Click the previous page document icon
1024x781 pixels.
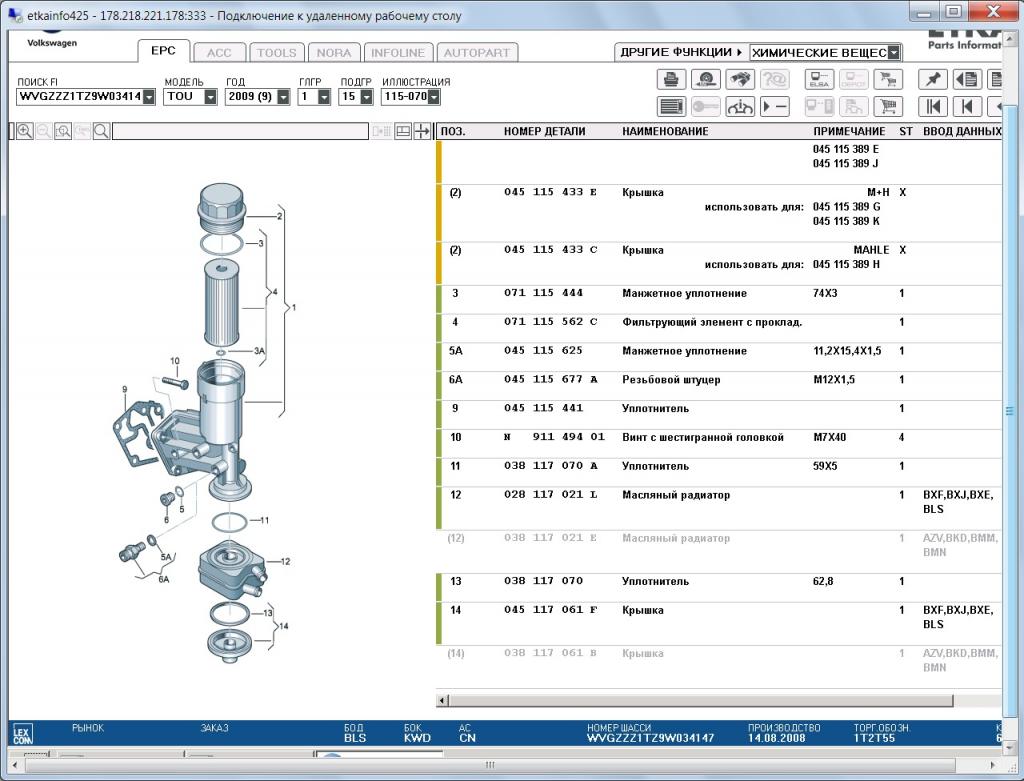[967, 80]
